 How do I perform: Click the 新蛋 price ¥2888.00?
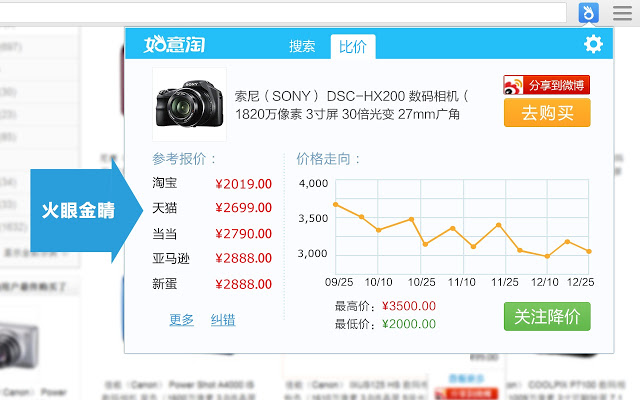tap(243, 284)
